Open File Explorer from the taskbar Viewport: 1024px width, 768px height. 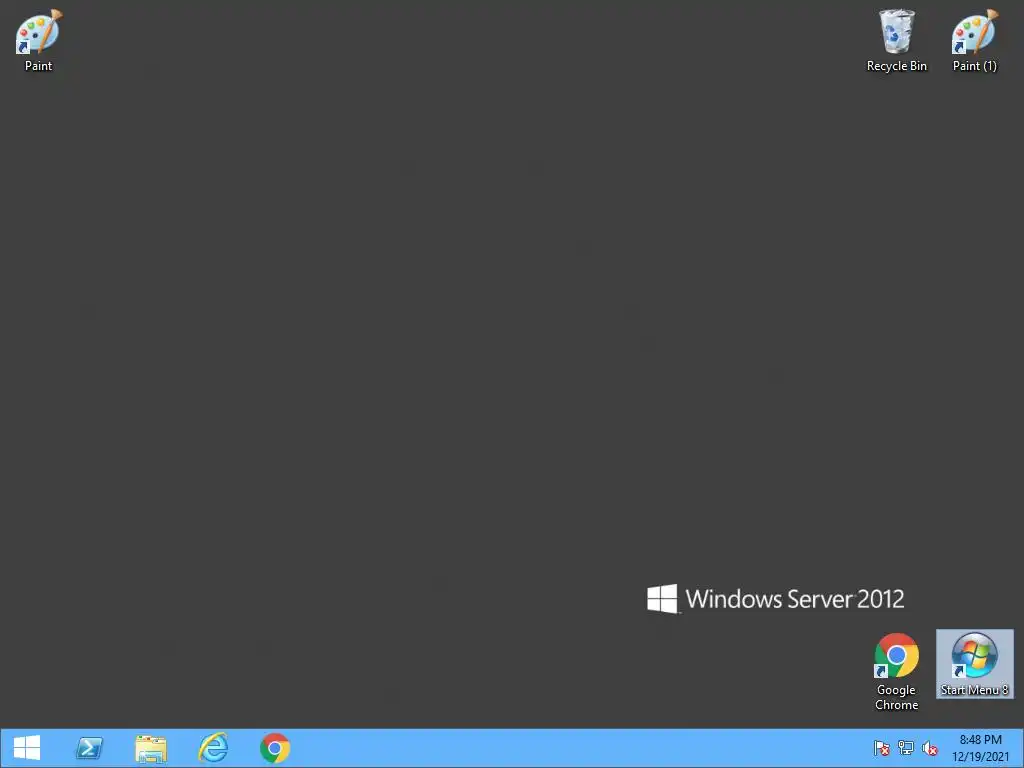tap(151, 748)
